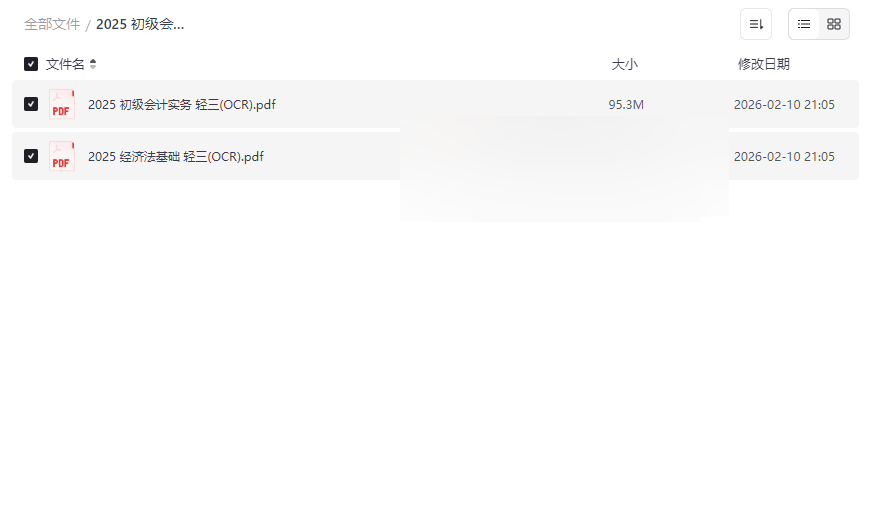Open 2025 经济法基础 轻三(OCR).pdf
Image resolution: width=874 pixels, height=514 pixels.
point(176,157)
